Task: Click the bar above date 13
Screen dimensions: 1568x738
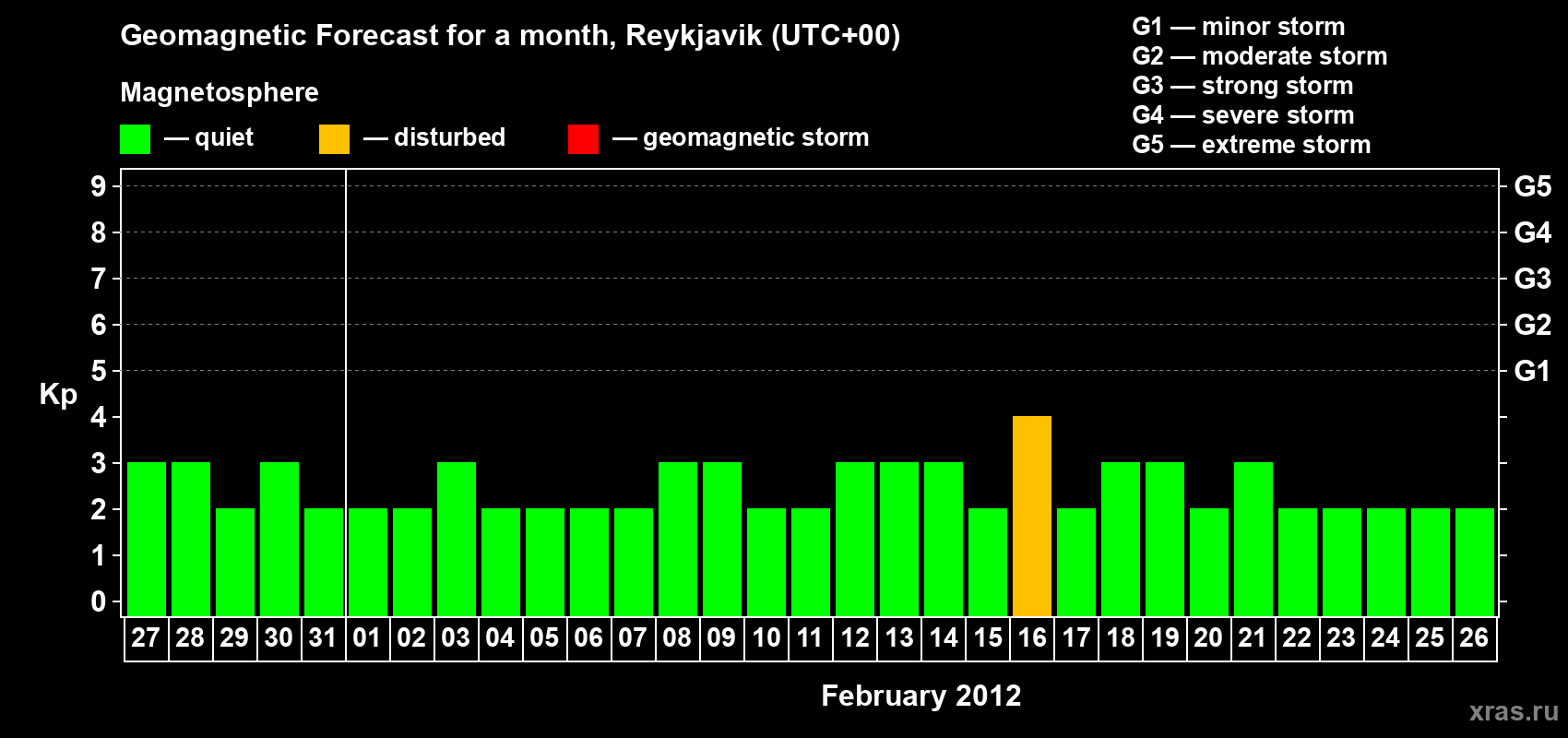Action: click(899, 539)
